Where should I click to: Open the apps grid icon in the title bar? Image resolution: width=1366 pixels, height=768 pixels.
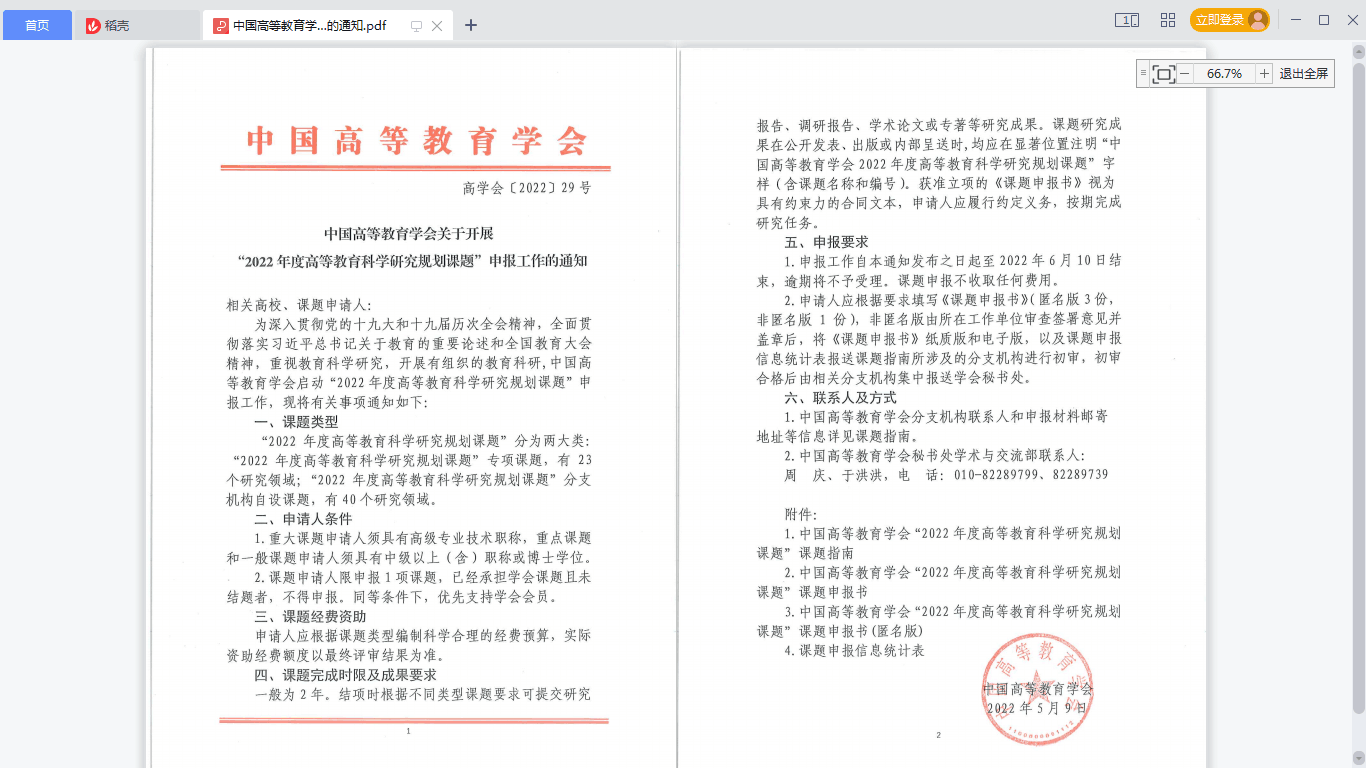coord(1167,20)
